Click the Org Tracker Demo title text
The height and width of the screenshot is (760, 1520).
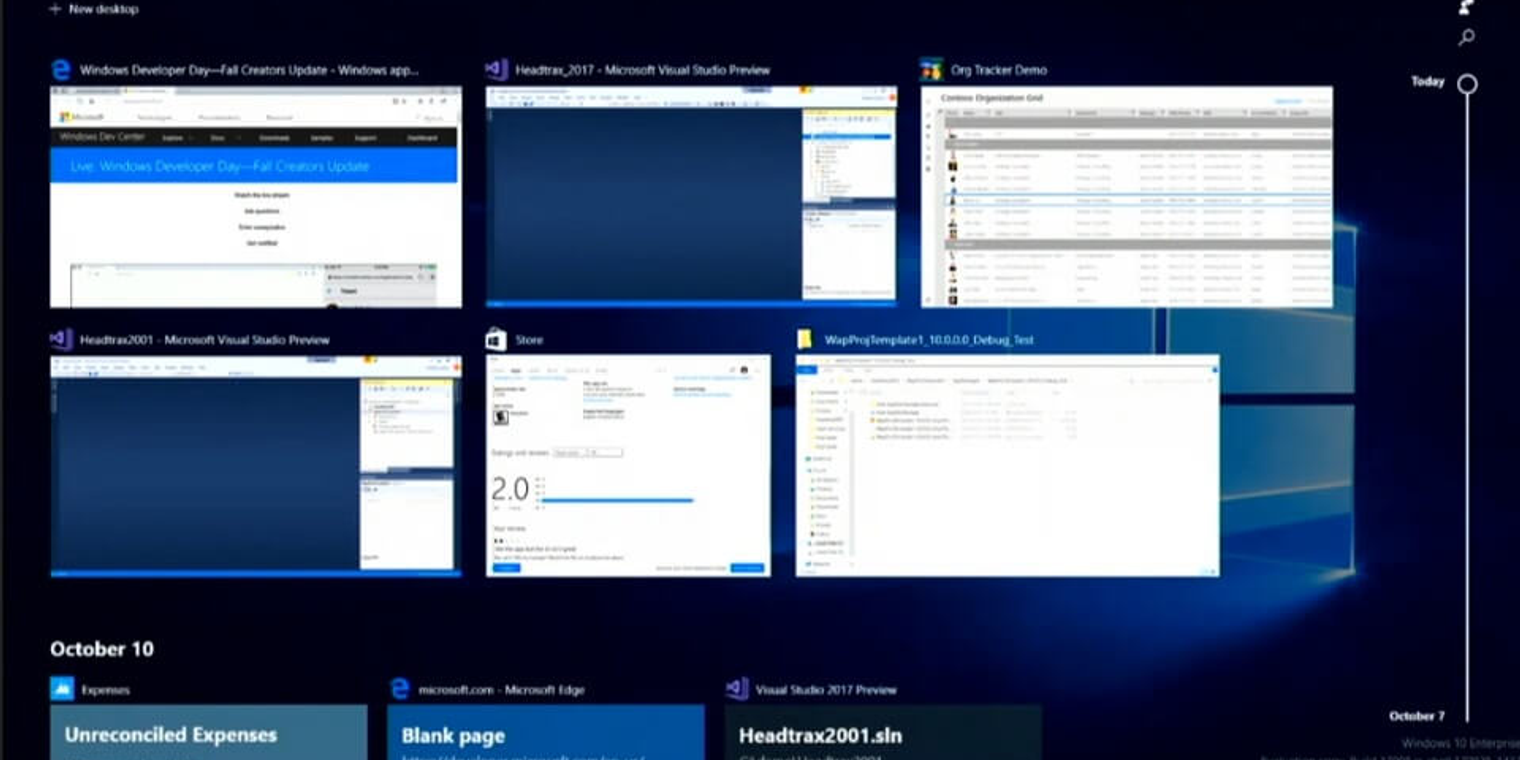click(999, 70)
